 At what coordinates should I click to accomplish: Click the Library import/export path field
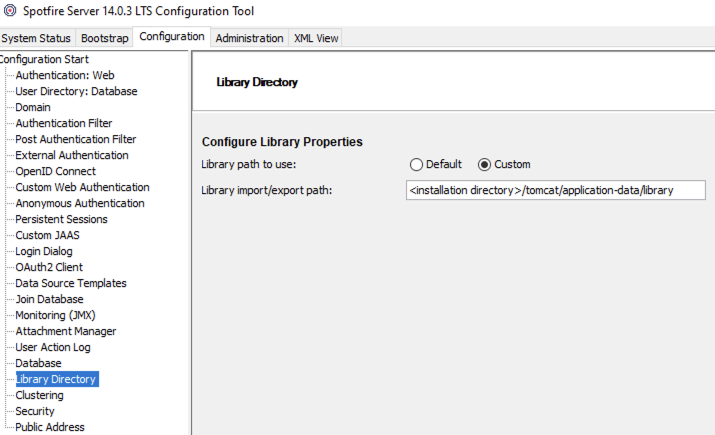pos(555,190)
